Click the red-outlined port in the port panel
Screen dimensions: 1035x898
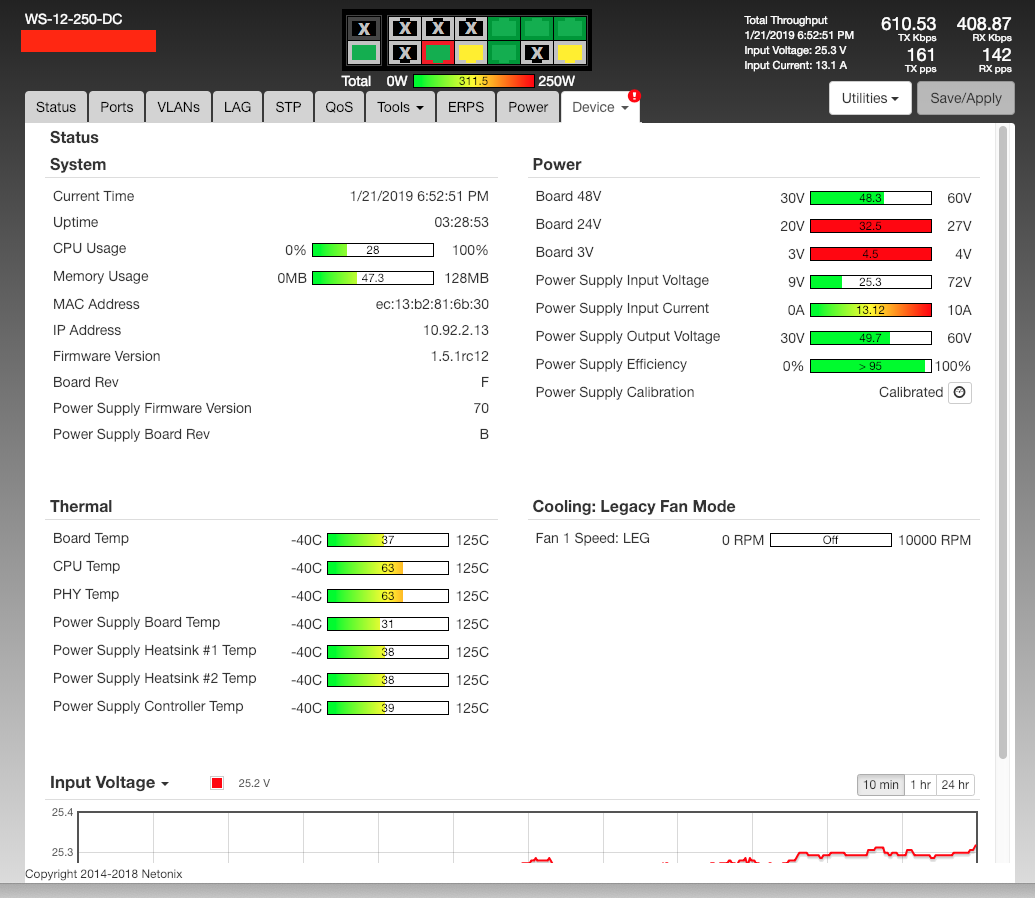click(x=437, y=53)
